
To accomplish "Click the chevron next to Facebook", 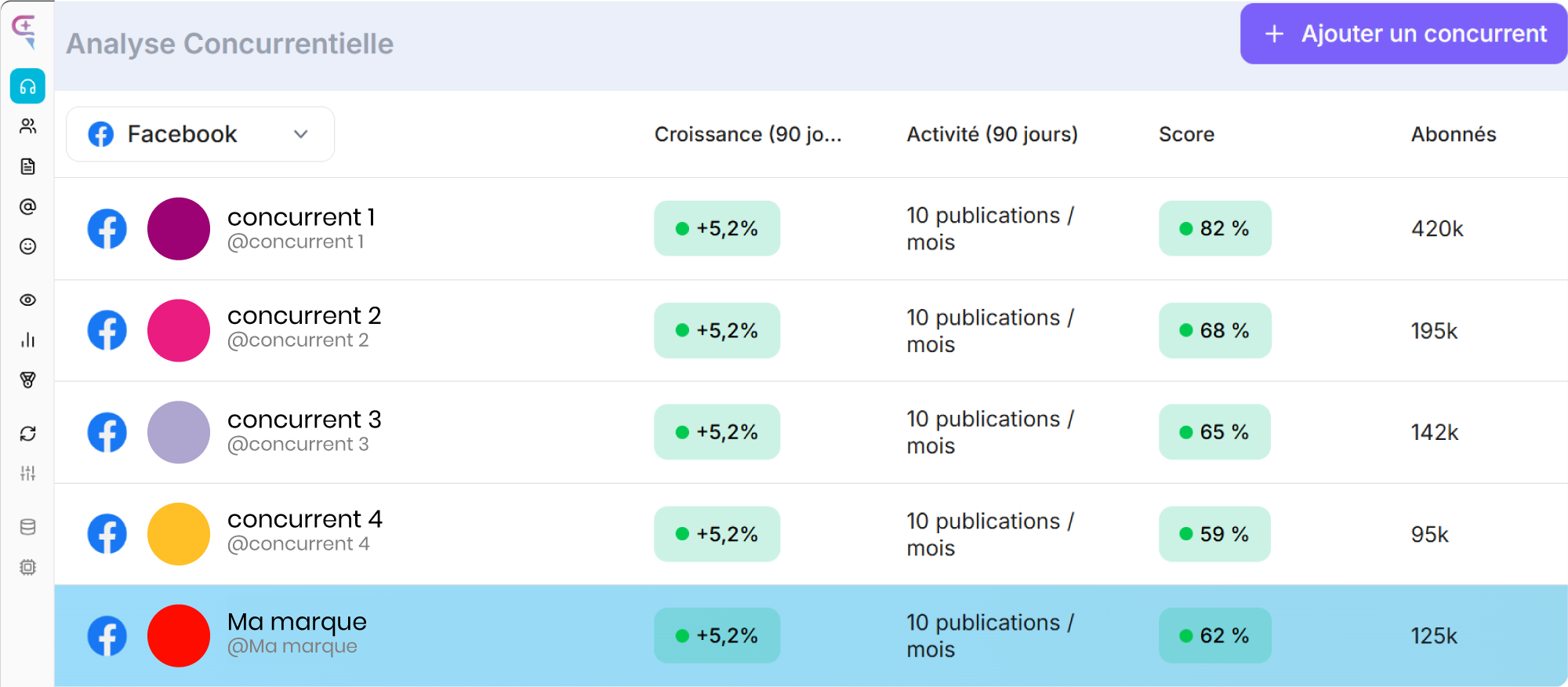I will (300, 134).
